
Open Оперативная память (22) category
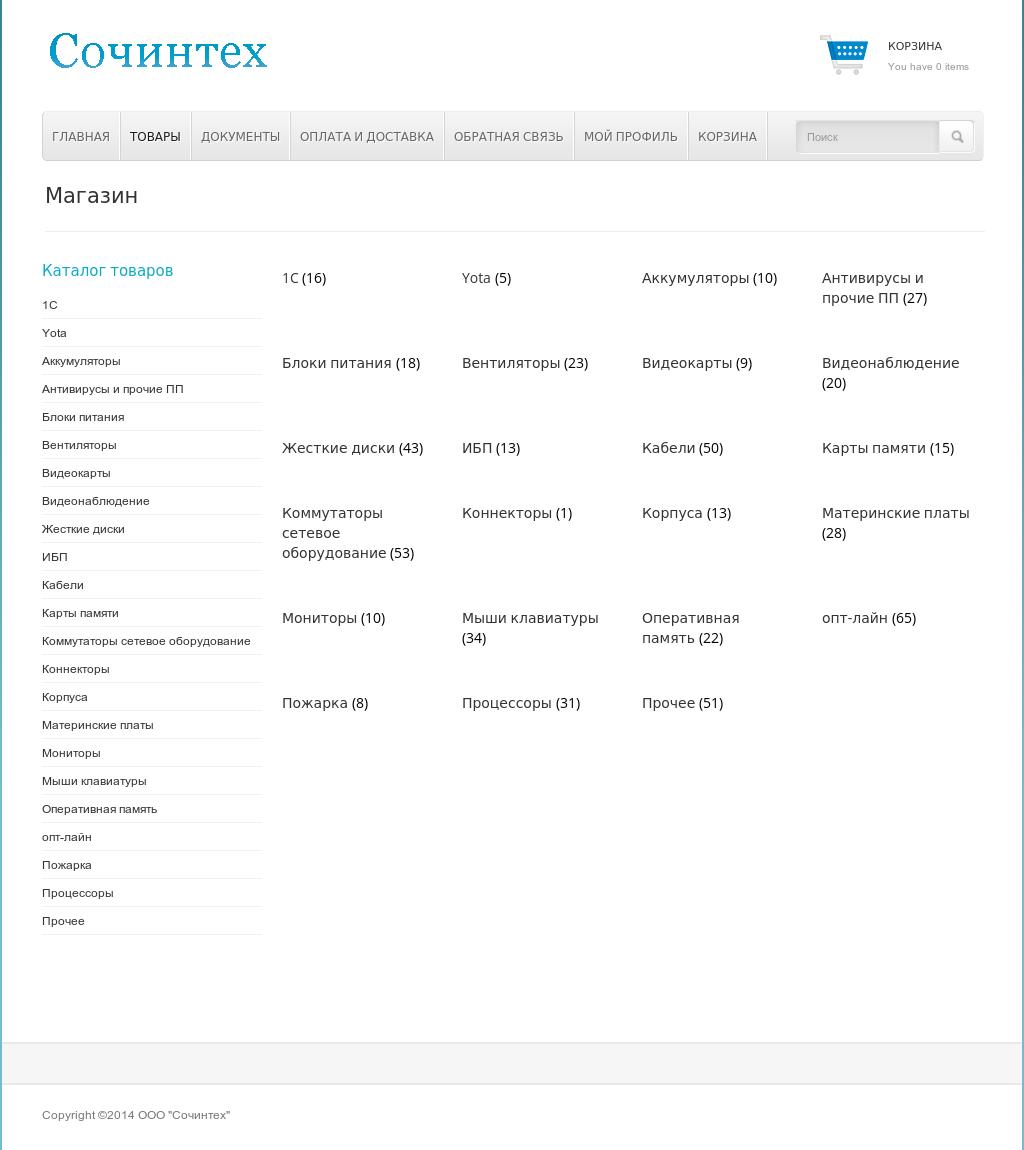(x=690, y=628)
